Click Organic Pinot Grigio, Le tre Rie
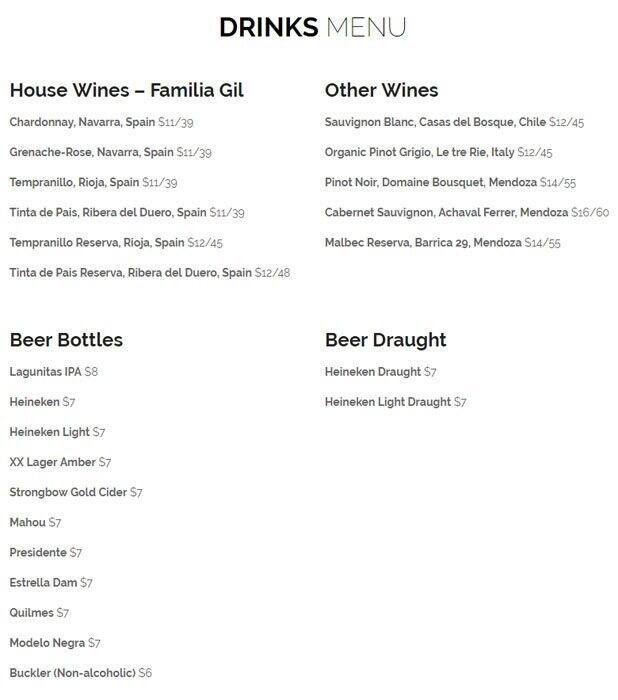The image size is (618, 700). point(438,152)
